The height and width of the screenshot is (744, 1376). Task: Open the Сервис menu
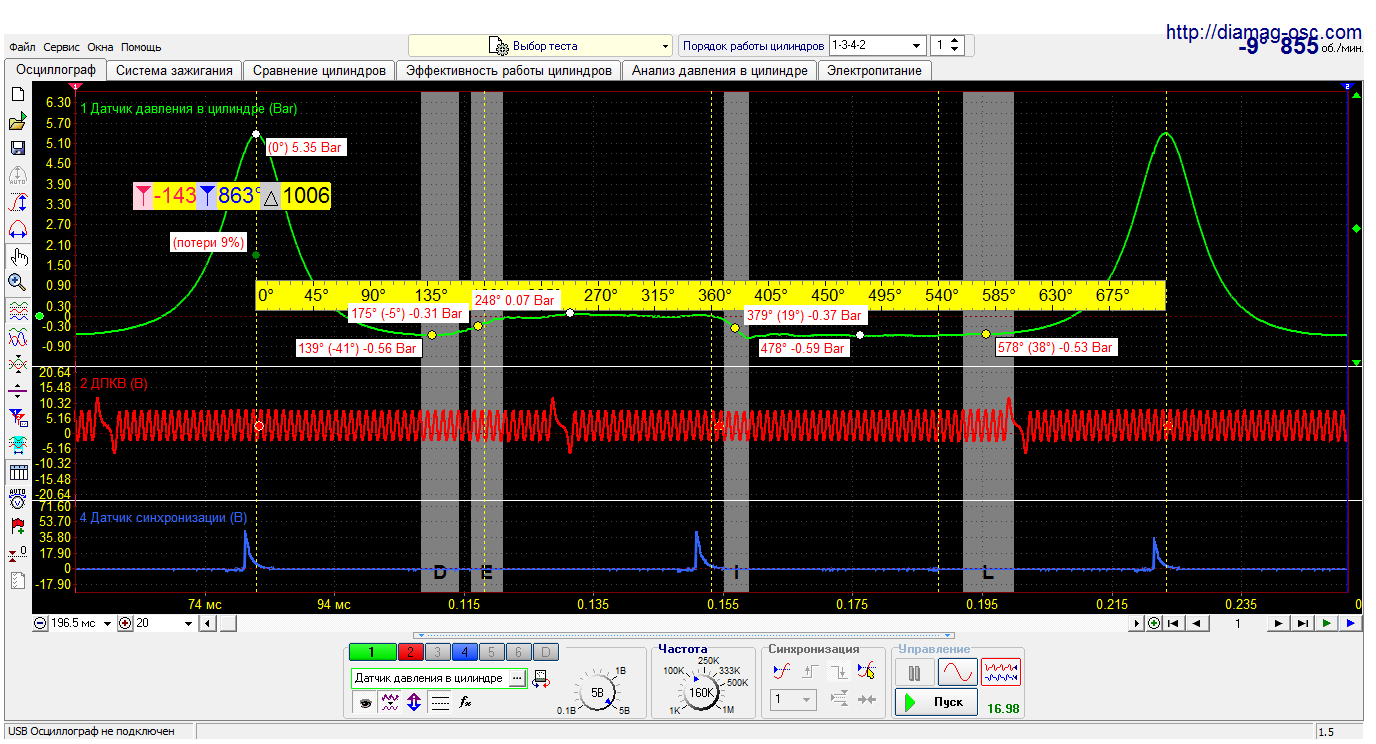(62, 47)
